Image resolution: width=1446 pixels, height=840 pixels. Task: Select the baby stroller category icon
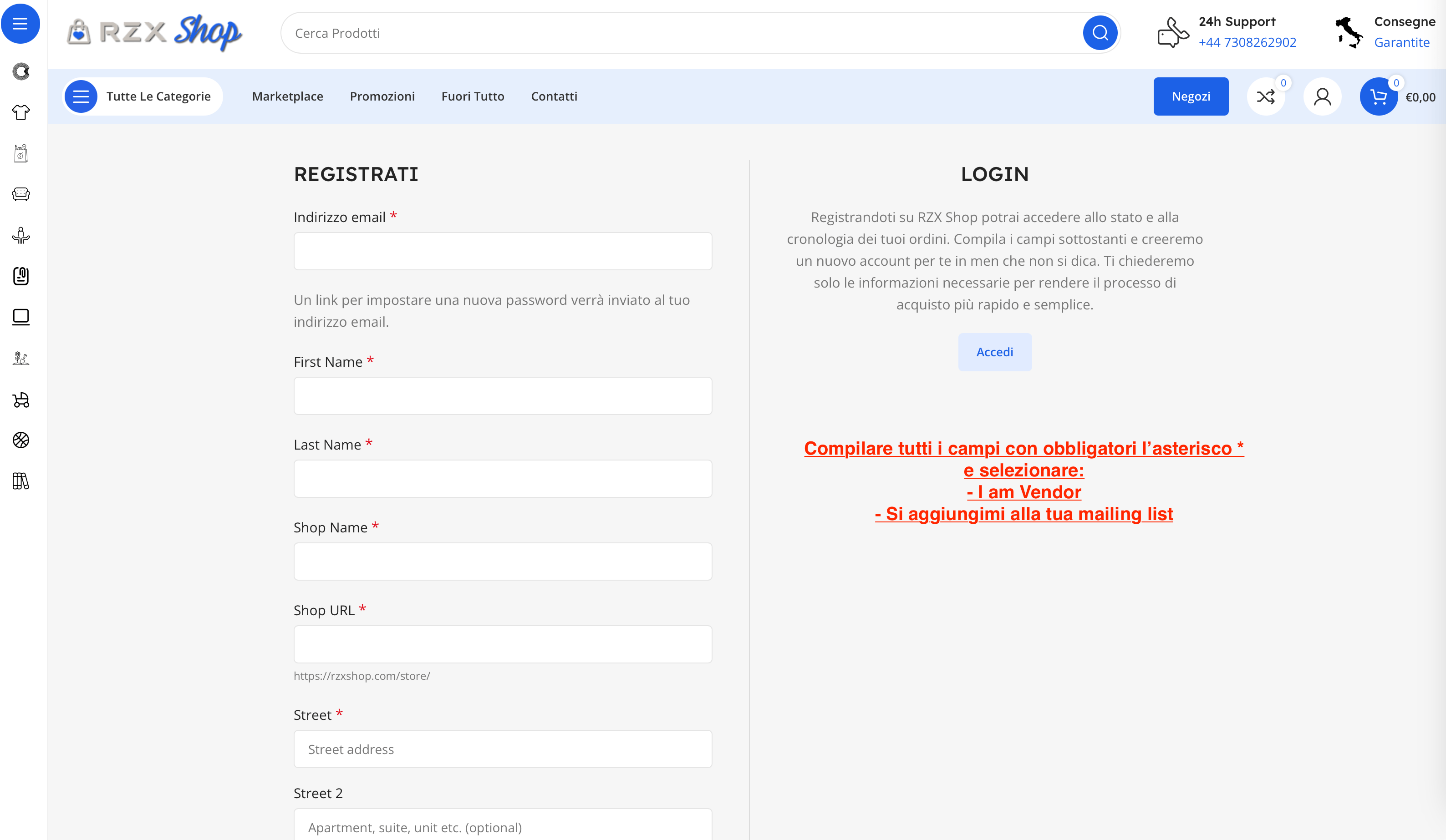pyautogui.click(x=20, y=400)
